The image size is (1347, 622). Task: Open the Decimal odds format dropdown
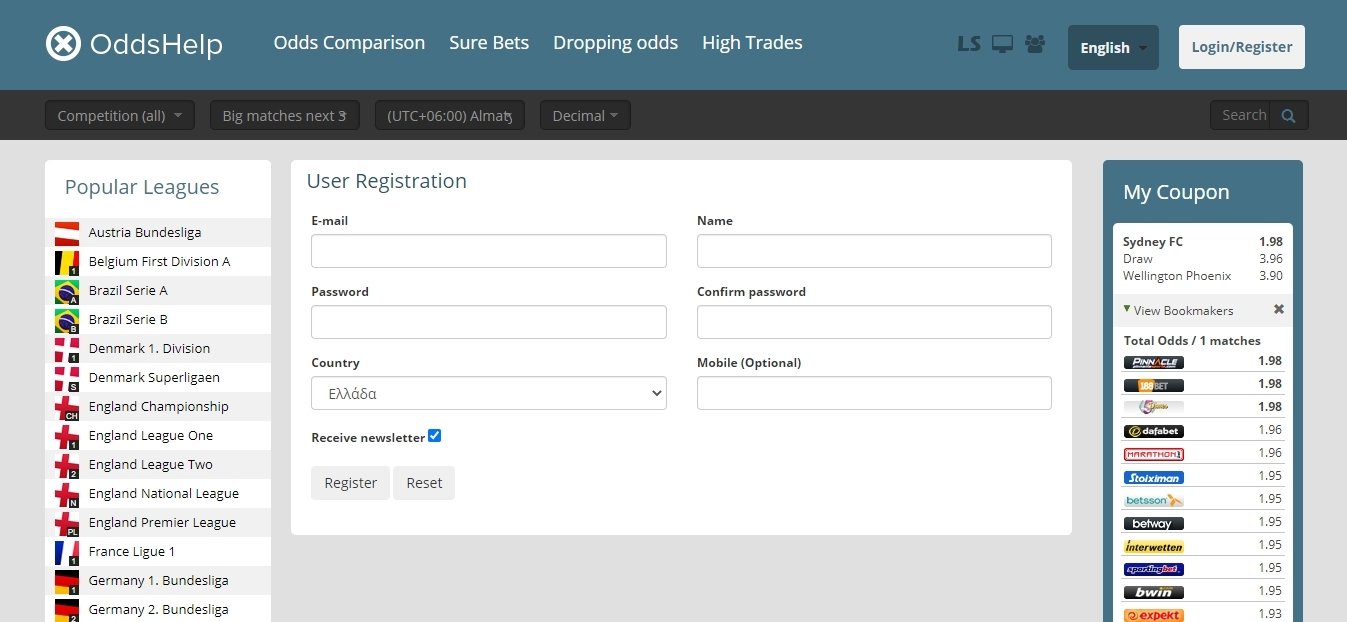(585, 116)
